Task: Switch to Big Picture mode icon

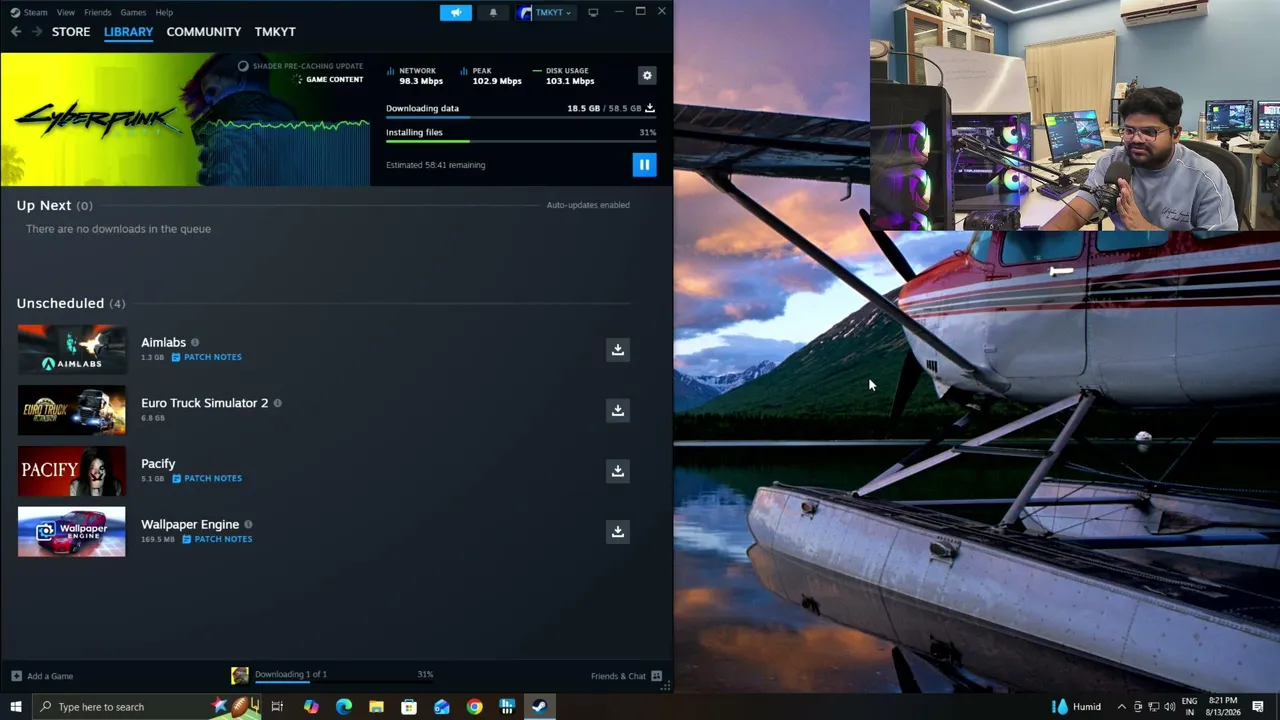Action: pos(593,12)
